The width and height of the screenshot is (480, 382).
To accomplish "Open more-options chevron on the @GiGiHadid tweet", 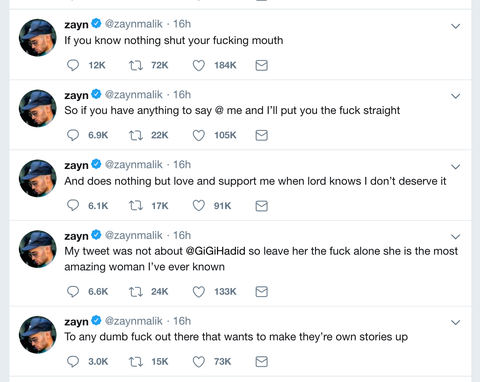I will click(455, 237).
